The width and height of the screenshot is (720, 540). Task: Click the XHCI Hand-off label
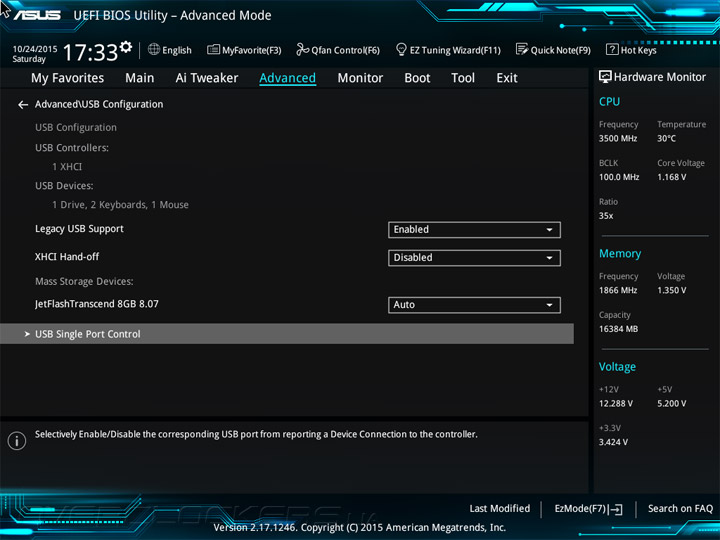click(x=67, y=257)
